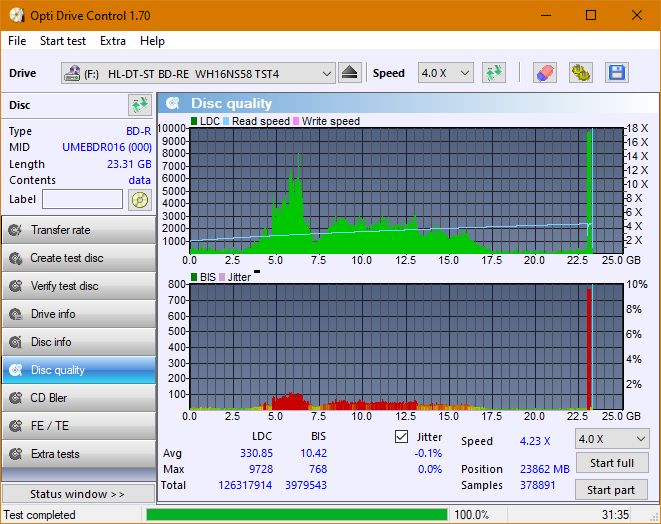Screen dimensions: 661x524
Task: Eject the disc with the eject icon
Action: pyautogui.click(x=349, y=73)
